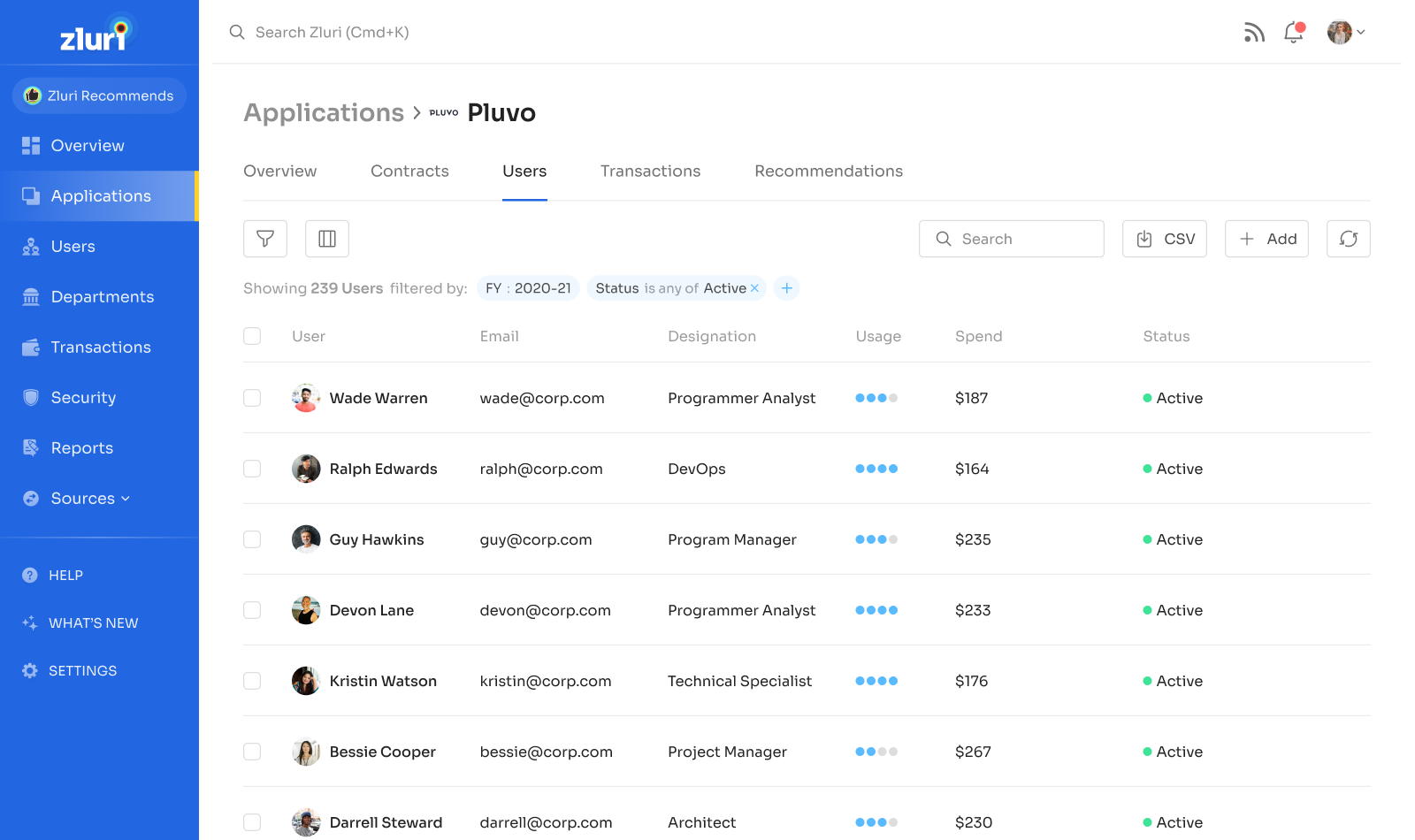Sort by the Usage column header
1415x840 pixels.
click(878, 336)
